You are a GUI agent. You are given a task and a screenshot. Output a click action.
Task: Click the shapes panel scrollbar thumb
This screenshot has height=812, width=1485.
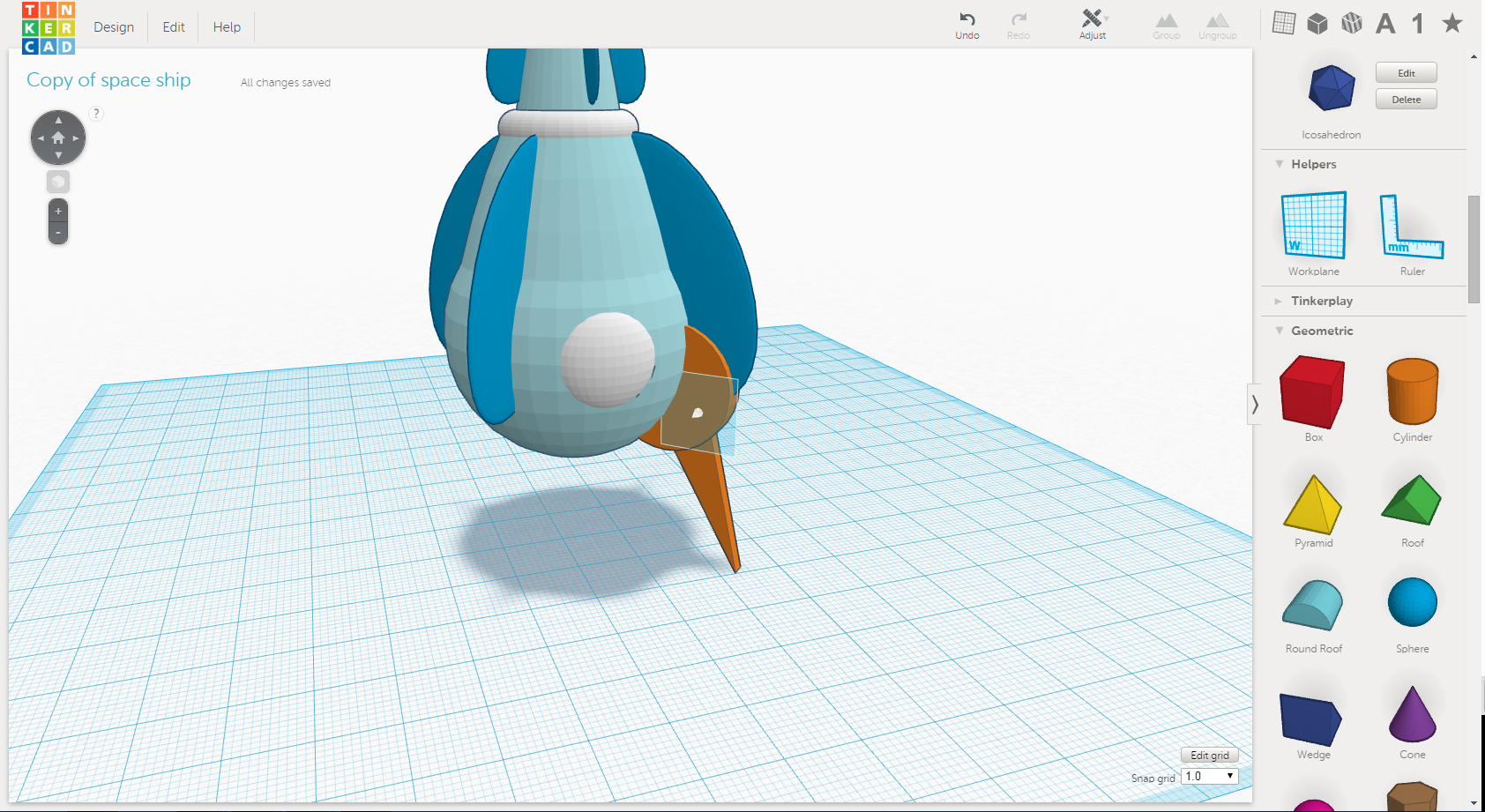click(x=1474, y=250)
